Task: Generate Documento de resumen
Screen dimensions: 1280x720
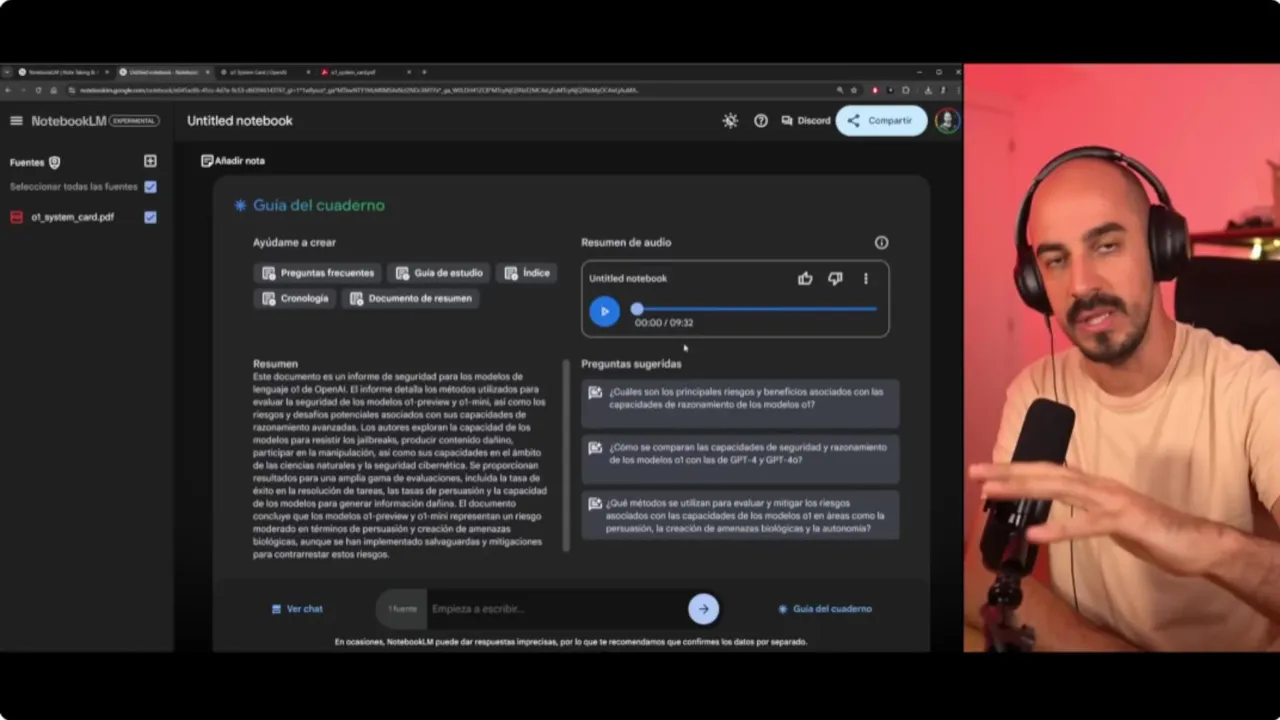Action: pyautogui.click(x=410, y=298)
